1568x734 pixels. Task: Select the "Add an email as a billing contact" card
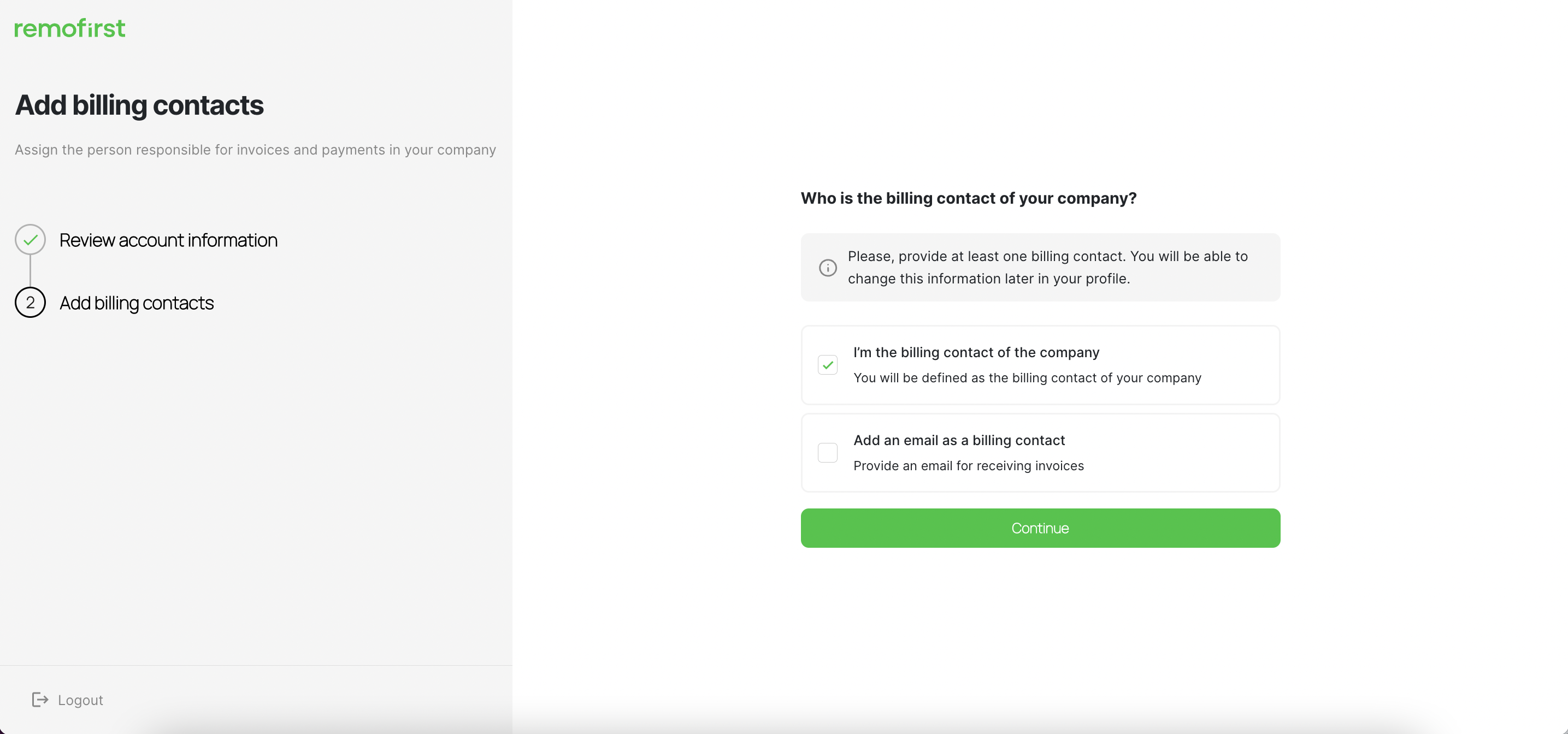1040,453
